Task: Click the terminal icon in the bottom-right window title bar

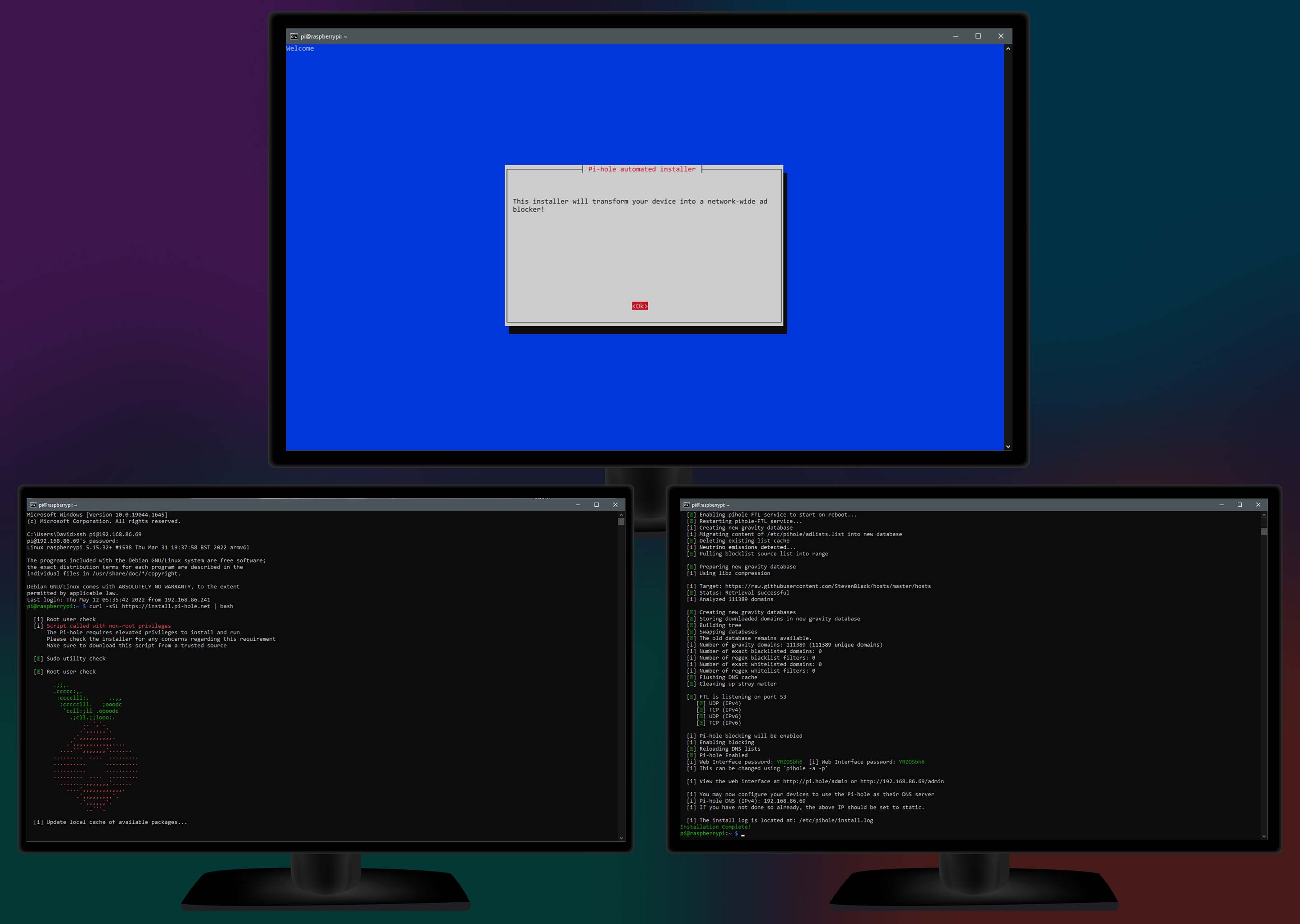Action: point(687,505)
